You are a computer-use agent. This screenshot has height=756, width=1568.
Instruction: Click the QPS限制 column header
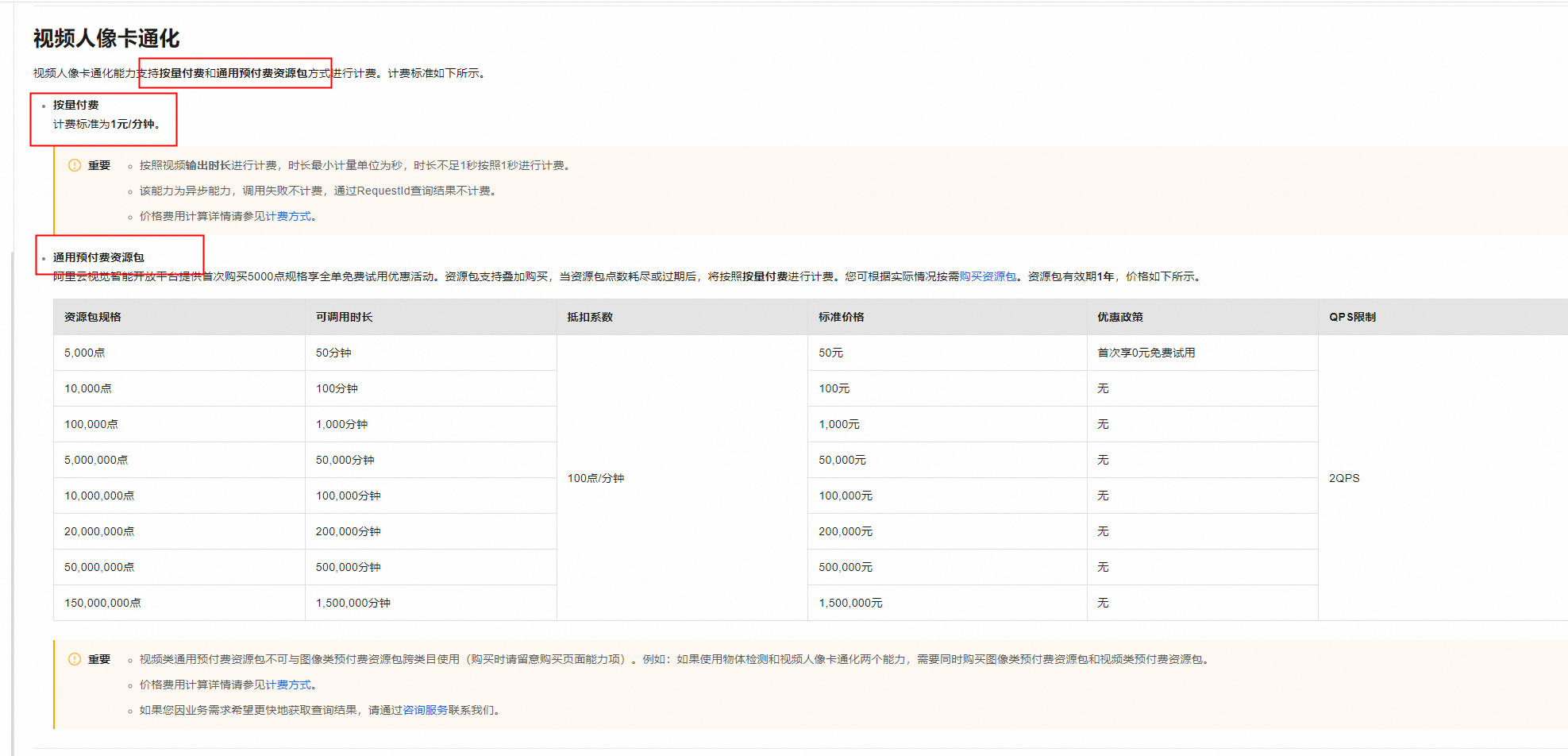click(x=1443, y=317)
